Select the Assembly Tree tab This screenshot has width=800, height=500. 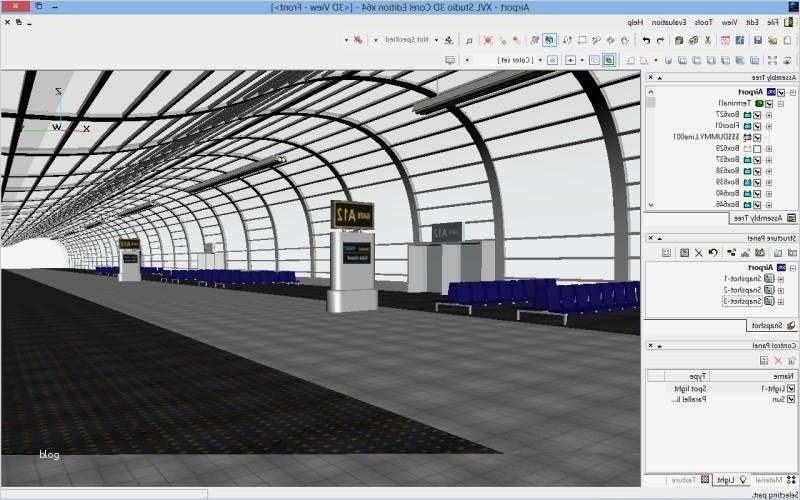point(763,218)
